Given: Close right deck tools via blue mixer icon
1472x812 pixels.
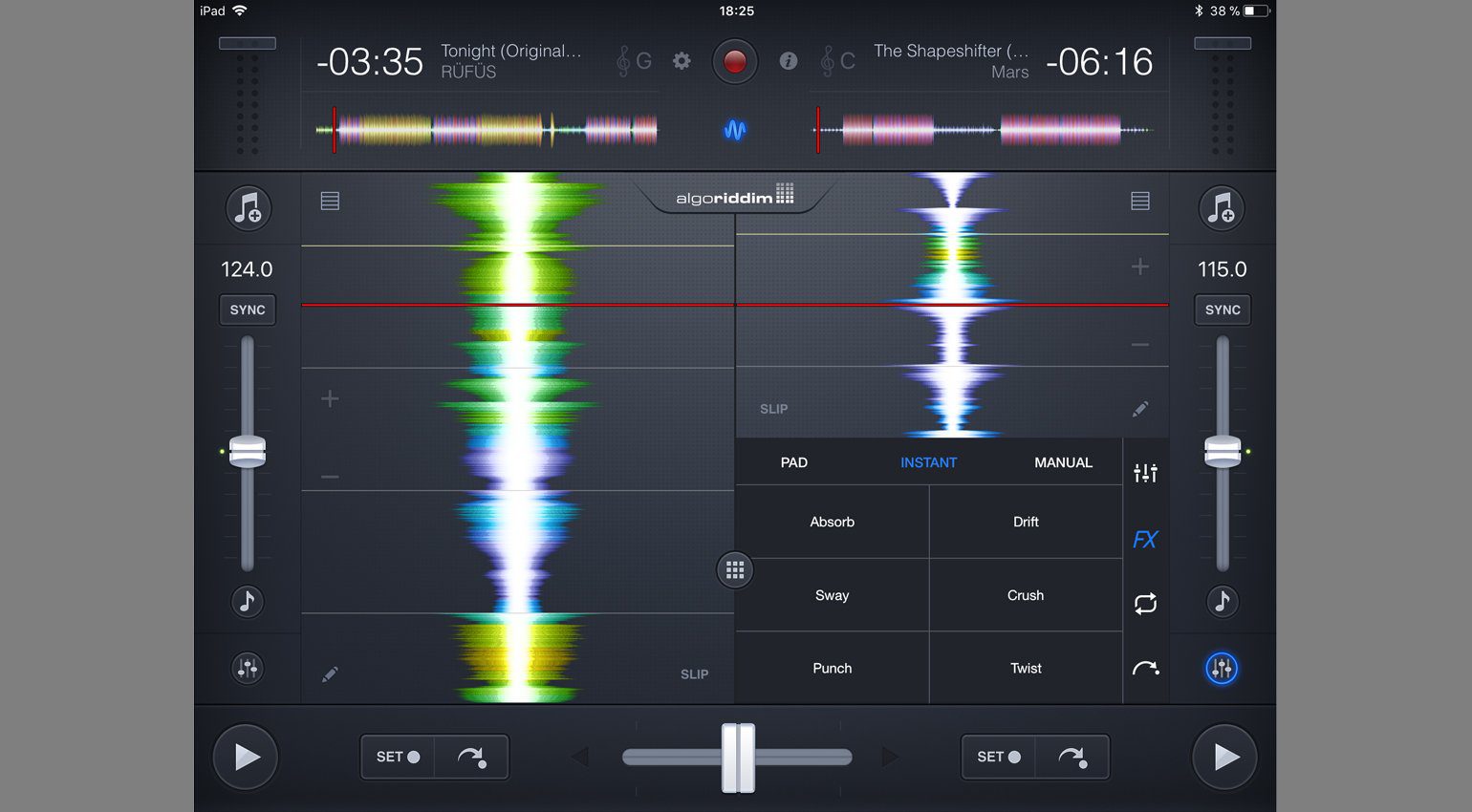Looking at the screenshot, I should tap(1222, 668).
